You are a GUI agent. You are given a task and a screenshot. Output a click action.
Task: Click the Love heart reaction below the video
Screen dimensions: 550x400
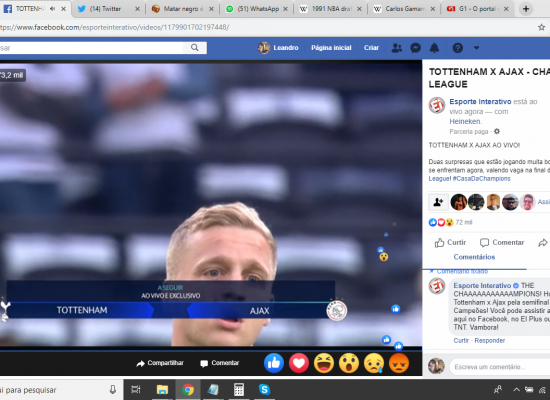(x=299, y=363)
